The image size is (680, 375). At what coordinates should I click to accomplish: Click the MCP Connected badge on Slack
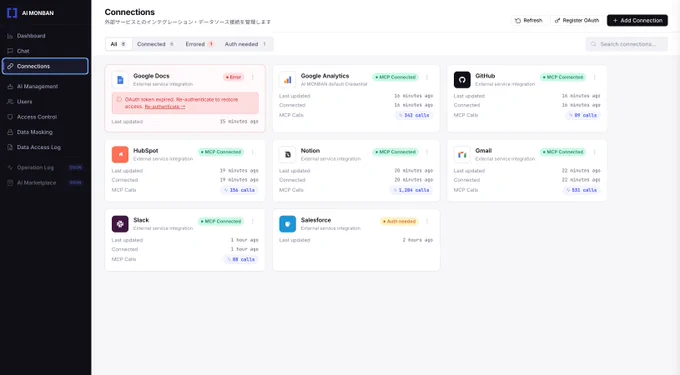221,222
